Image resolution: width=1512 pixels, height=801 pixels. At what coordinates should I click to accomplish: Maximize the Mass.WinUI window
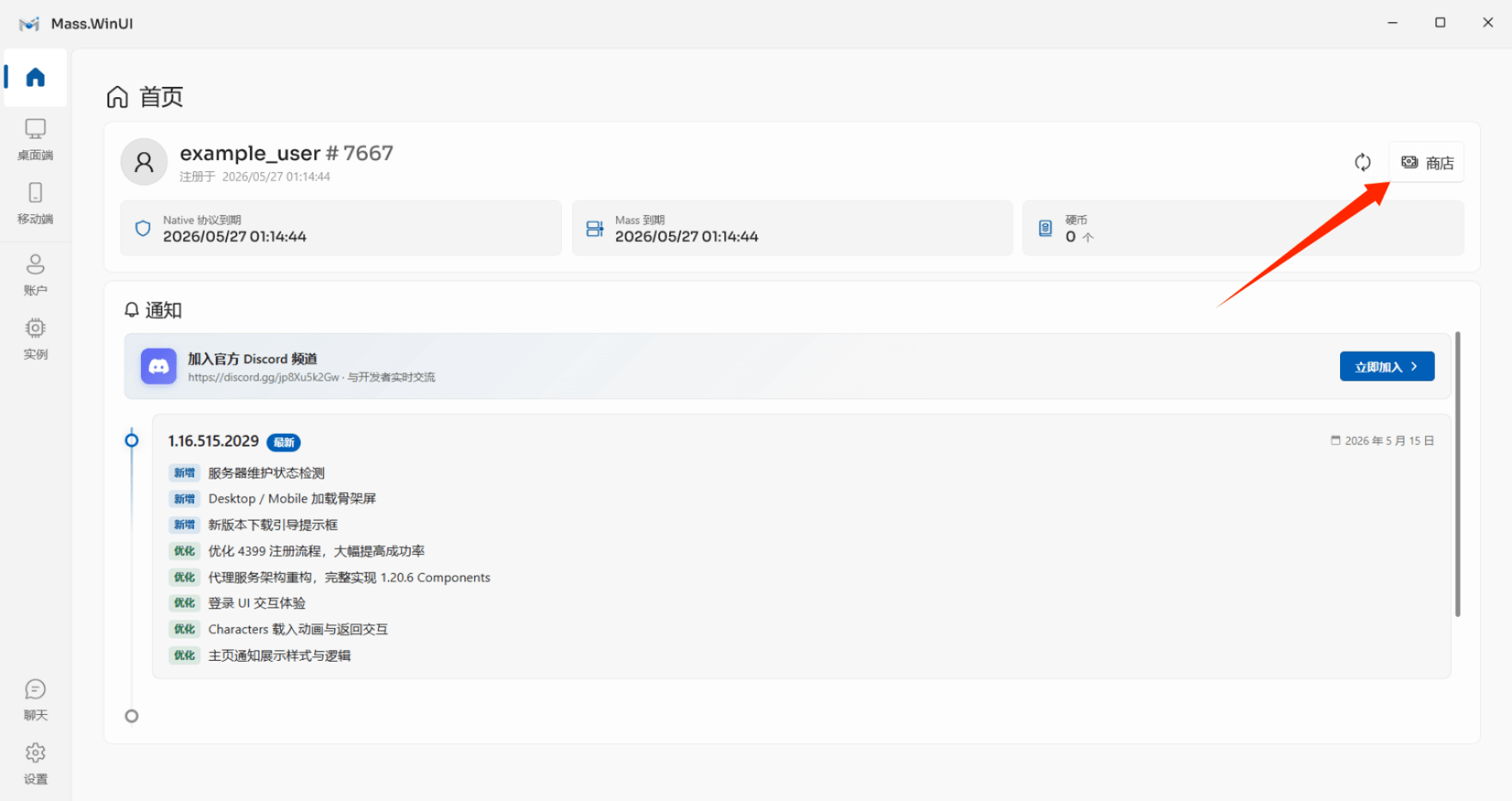[1440, 23]
